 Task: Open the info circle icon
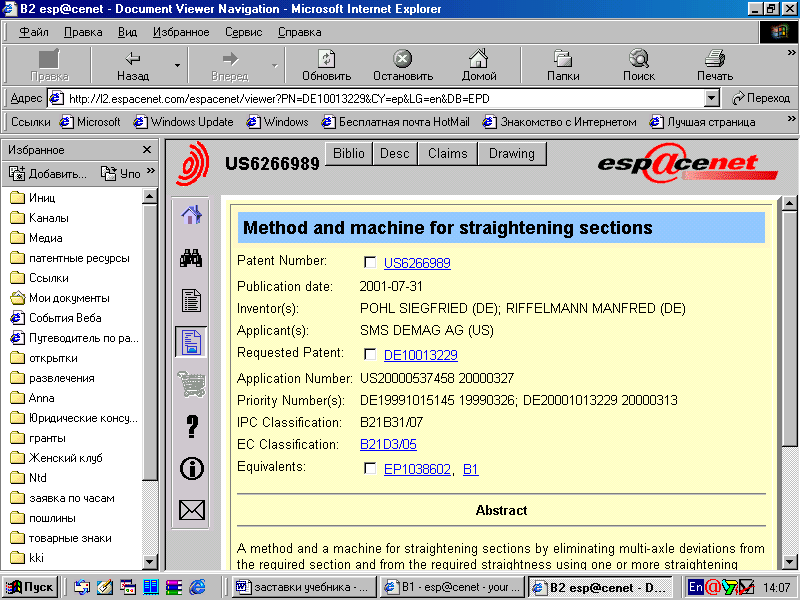pyautogui.click(x=192, y=468)
